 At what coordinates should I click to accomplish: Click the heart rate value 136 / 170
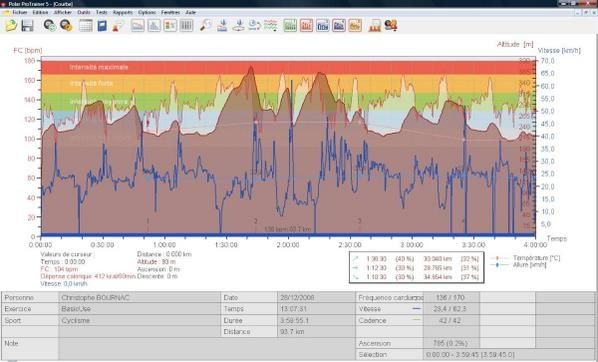click(450, 298)
